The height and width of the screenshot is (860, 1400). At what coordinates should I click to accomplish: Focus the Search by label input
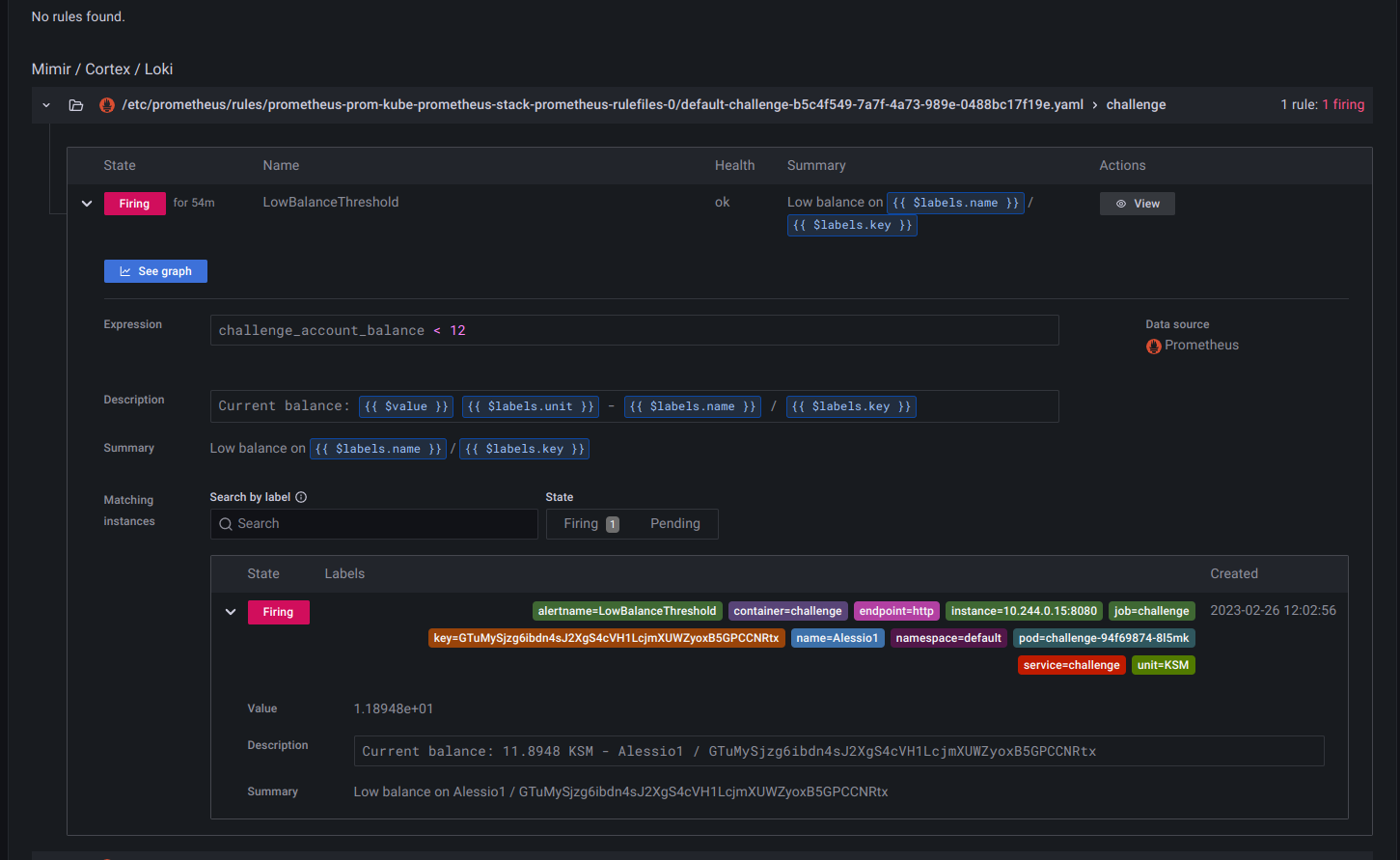pyautogui.click(x=373, y=524)
